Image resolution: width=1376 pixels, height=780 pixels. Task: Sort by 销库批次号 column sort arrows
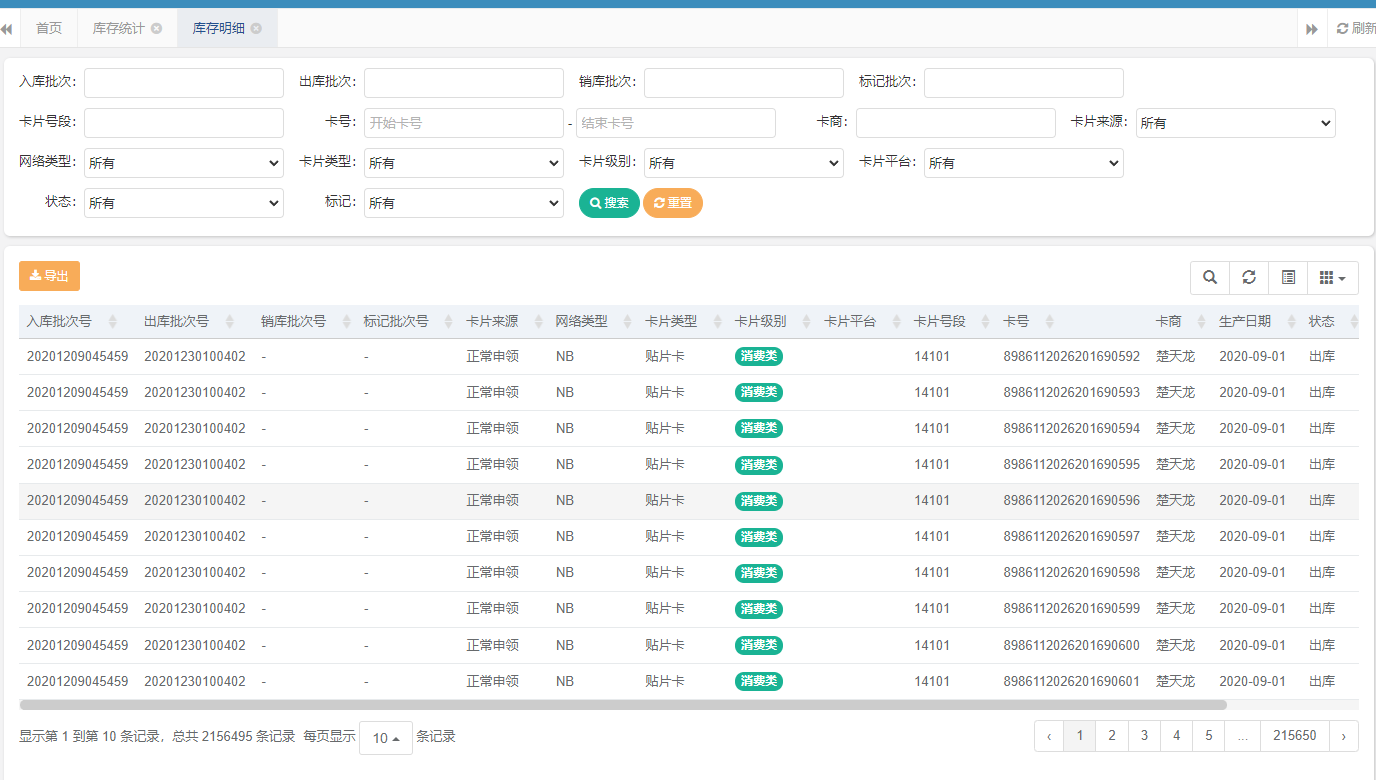(347, 322)
